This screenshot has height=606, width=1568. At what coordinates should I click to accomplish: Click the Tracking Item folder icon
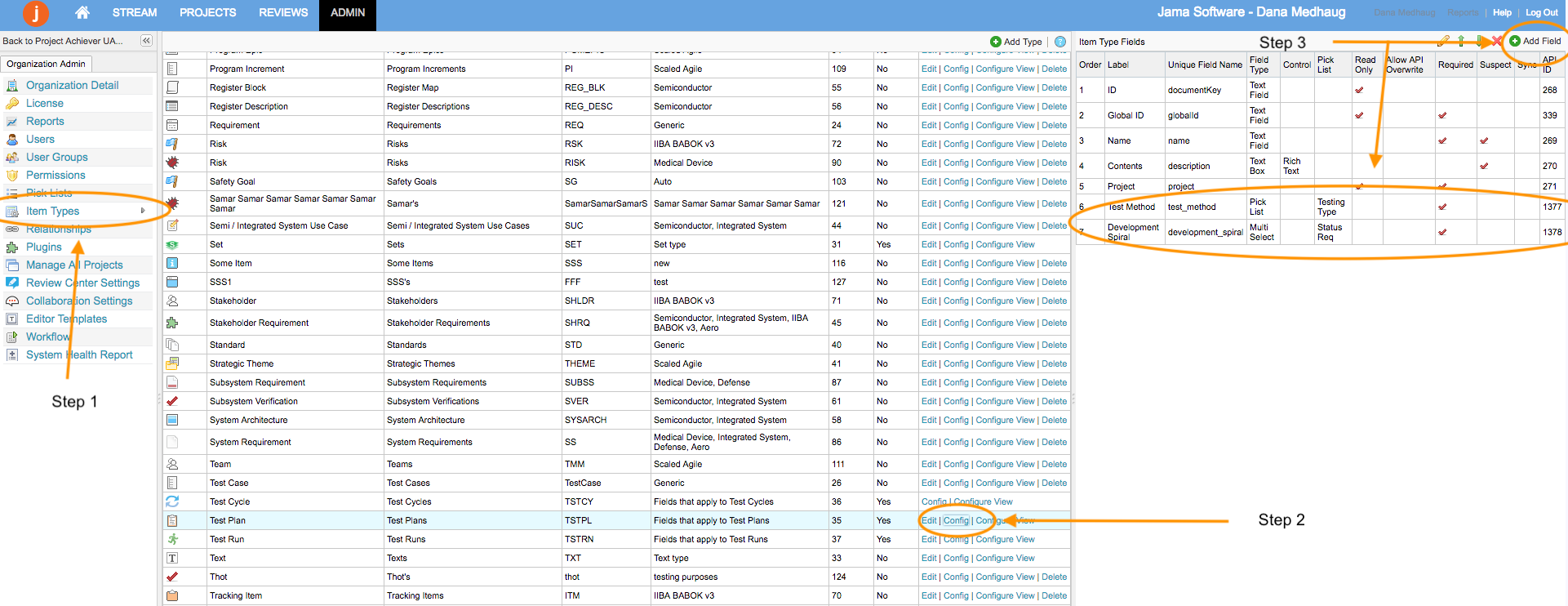pyautogui.click(x=172, y=595)
